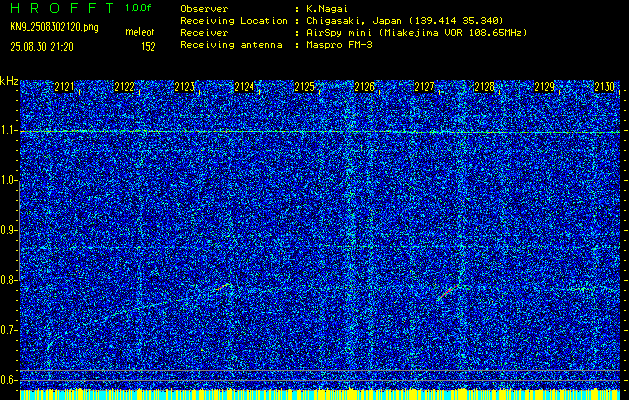Click the 1.0 frequency axis label
Viewport: 629px width, 400px height.
(8, 181)
